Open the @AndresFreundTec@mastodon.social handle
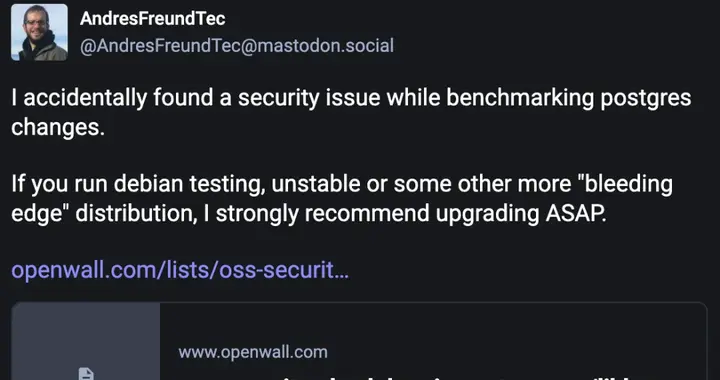 (x=236, y=46)
